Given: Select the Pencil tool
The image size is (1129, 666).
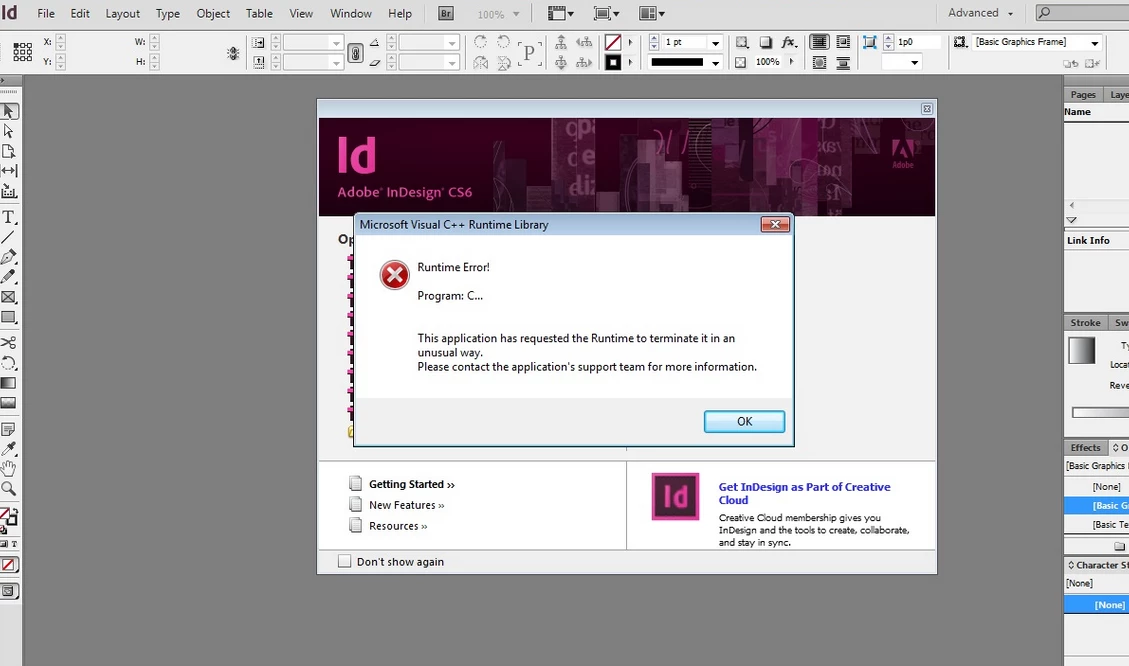Looking at the screenshot, I should coord(9,276).
